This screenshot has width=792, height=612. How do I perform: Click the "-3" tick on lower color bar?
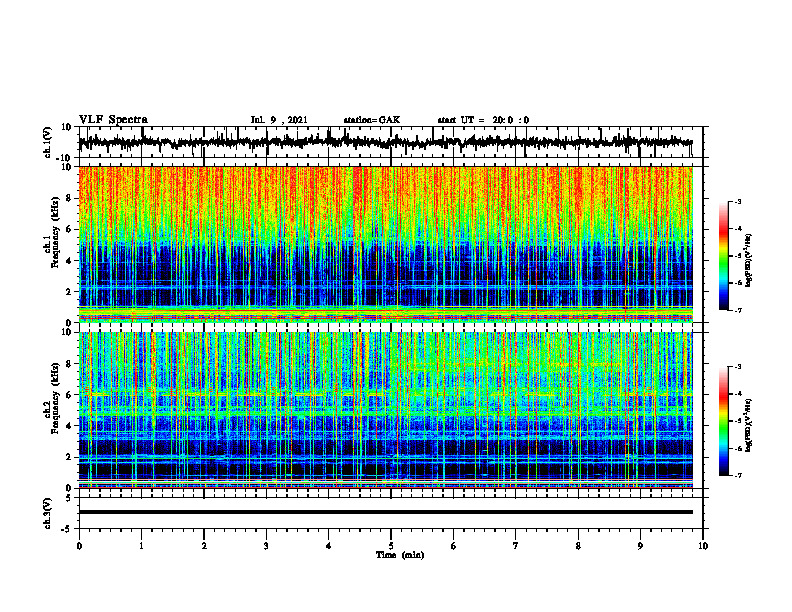(x=737, y=367)
